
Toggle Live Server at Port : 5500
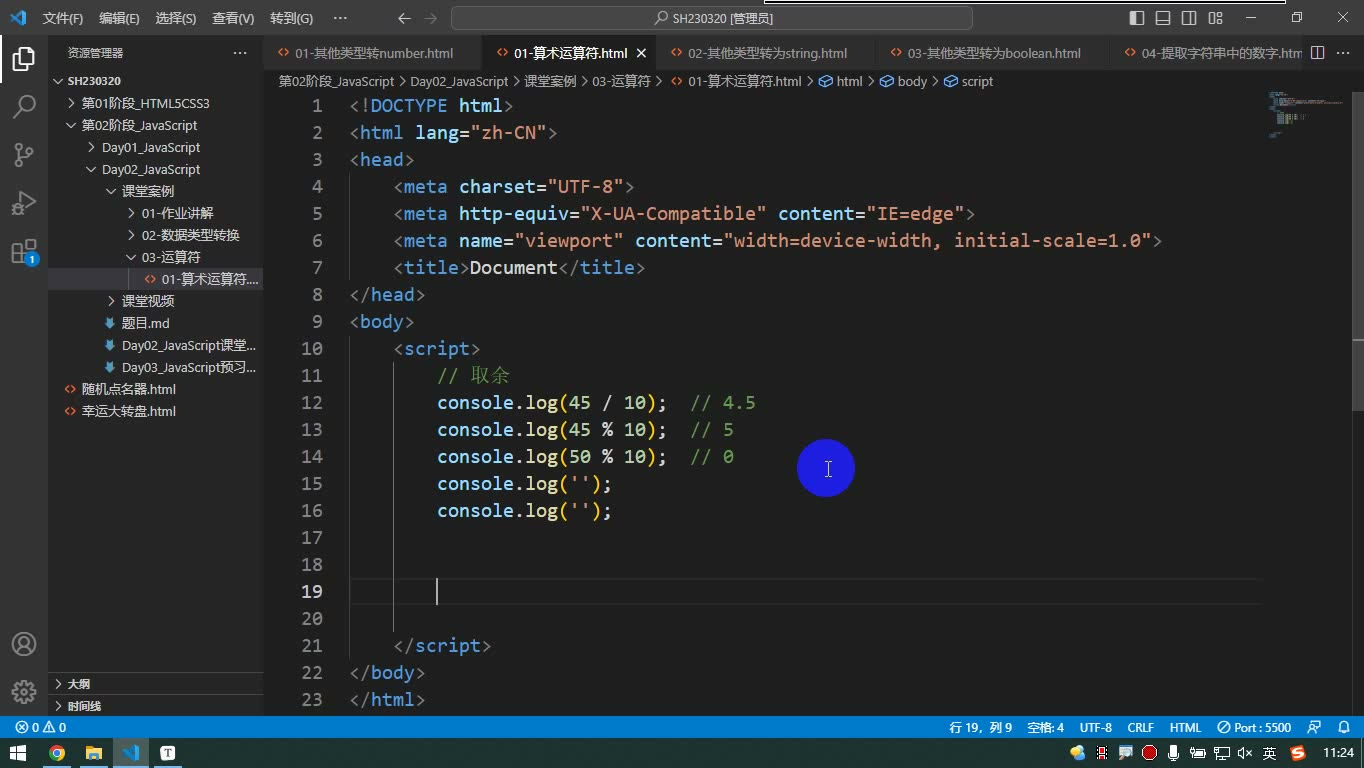click(1254, 728)
